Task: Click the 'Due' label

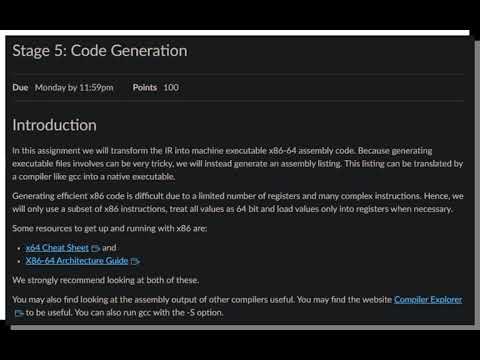Action: 20,87
